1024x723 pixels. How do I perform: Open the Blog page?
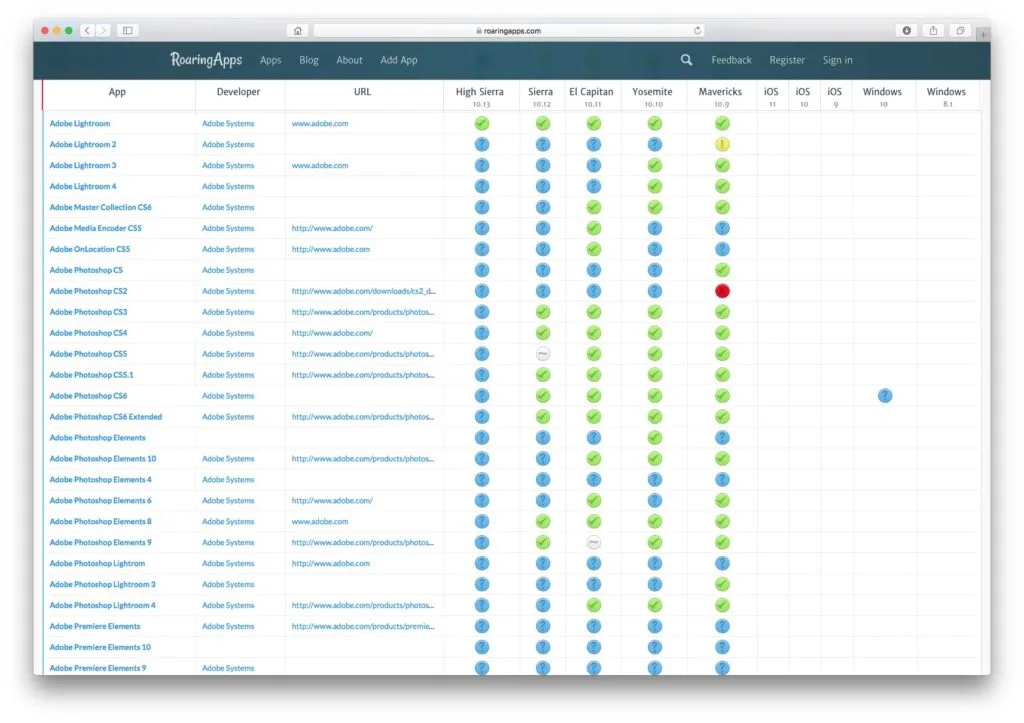pos(309,60)
